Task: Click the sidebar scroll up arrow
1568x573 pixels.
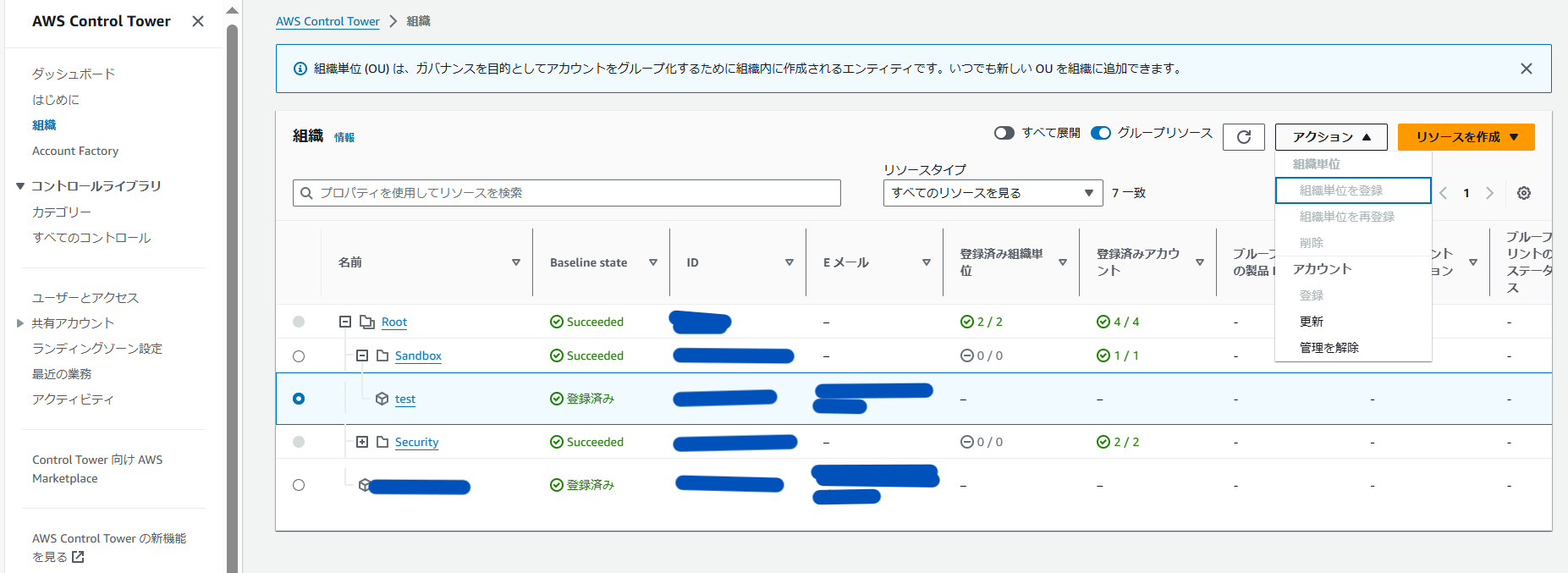Action: coord(232,11)
